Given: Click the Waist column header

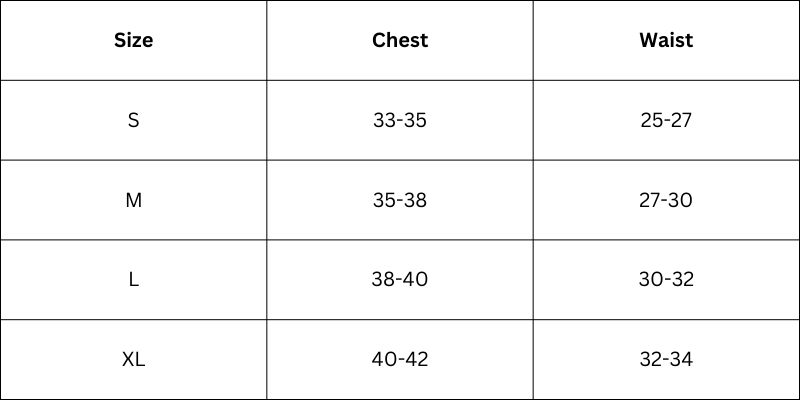Looking at the screenshot, I should point(666,41).
